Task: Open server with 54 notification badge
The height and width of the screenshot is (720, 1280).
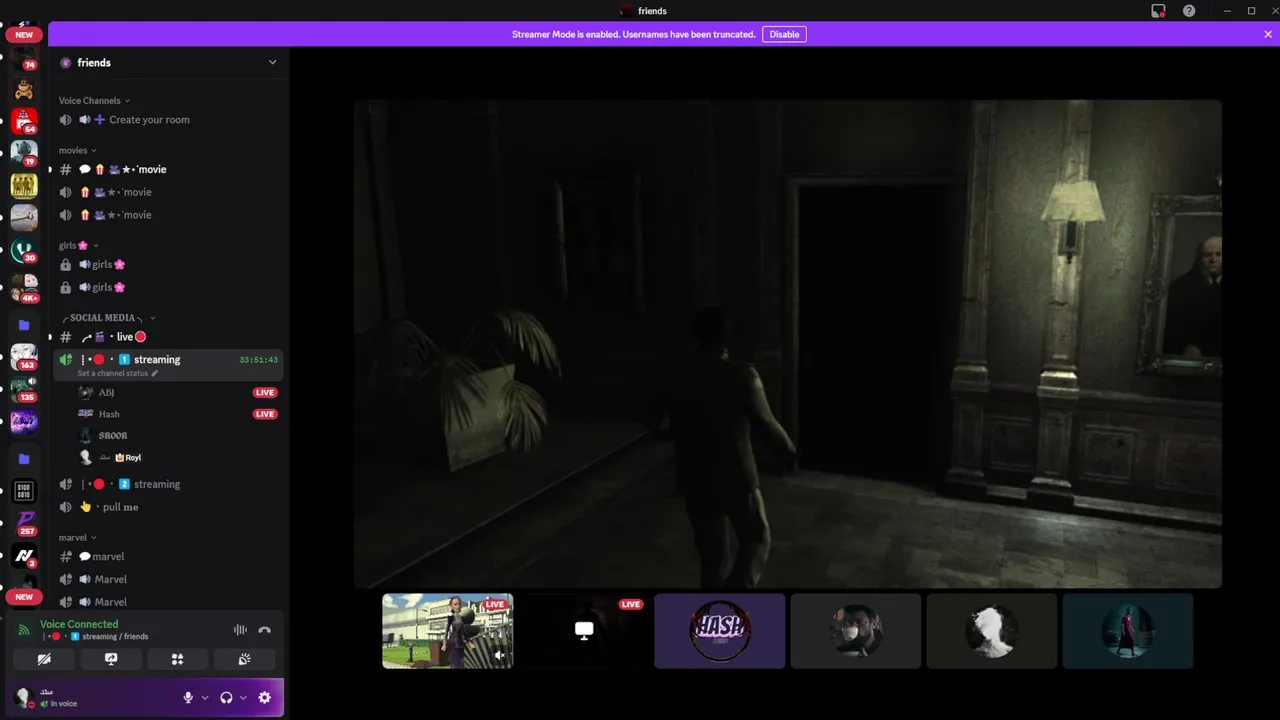Action: (24, 121)
